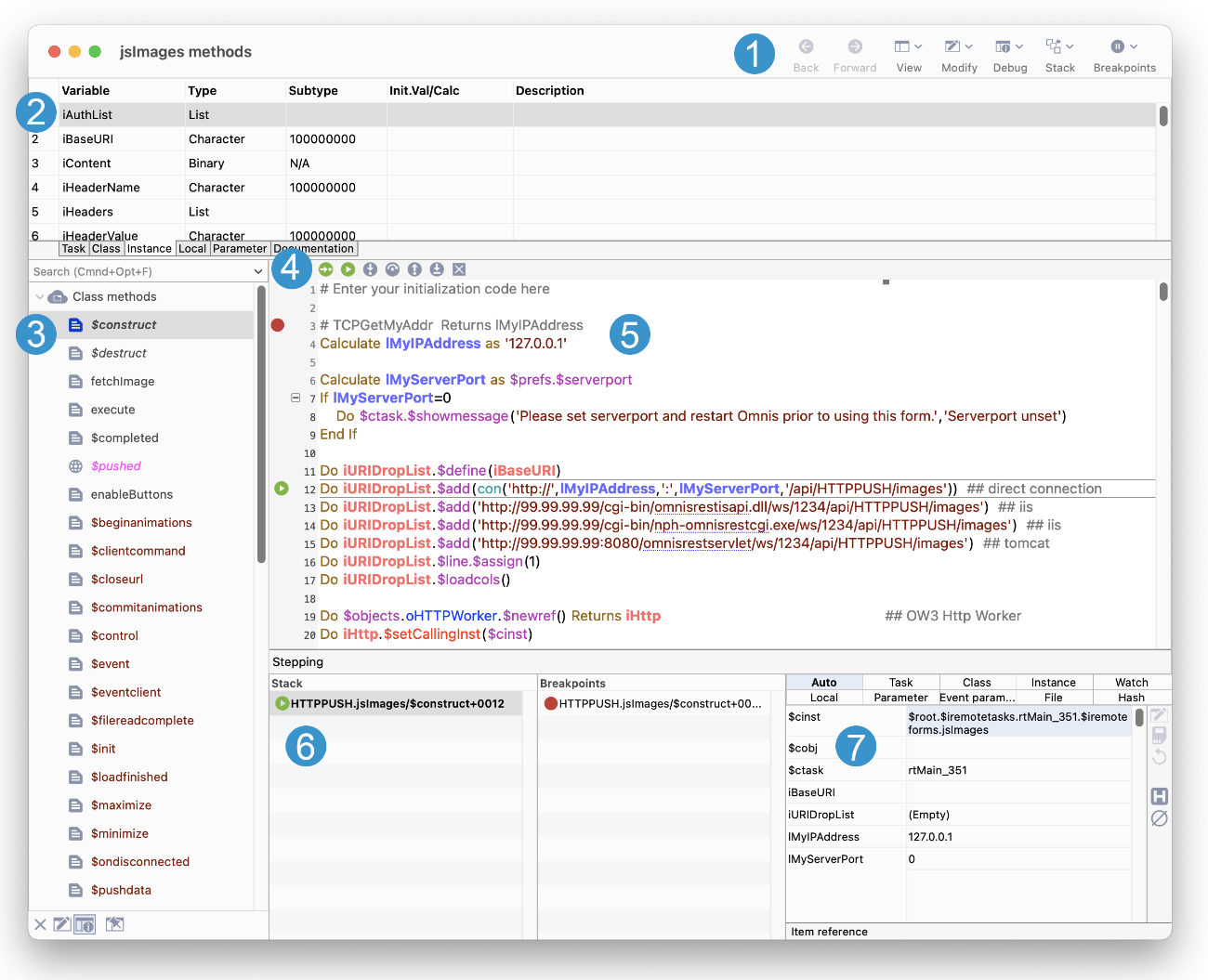
Task: Select the $ondisconnected method
Action: pos(140,862)
